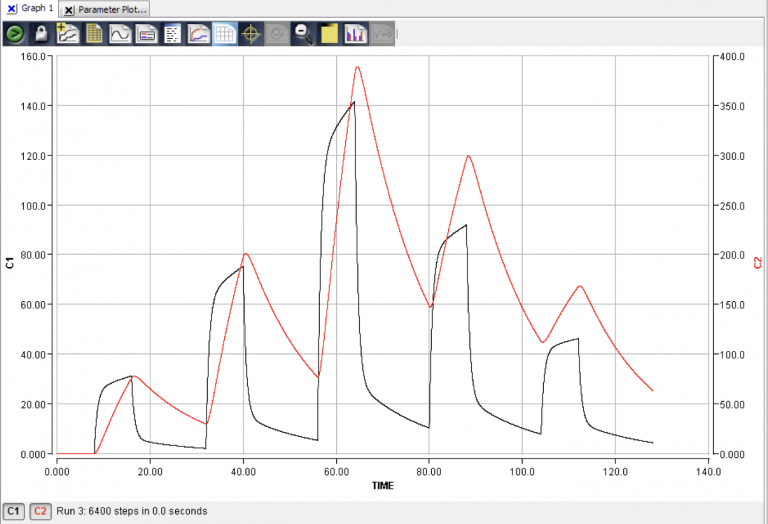Open the yellow sticky note icon
The height and width of the screenshot is (524, 768).
330,34
